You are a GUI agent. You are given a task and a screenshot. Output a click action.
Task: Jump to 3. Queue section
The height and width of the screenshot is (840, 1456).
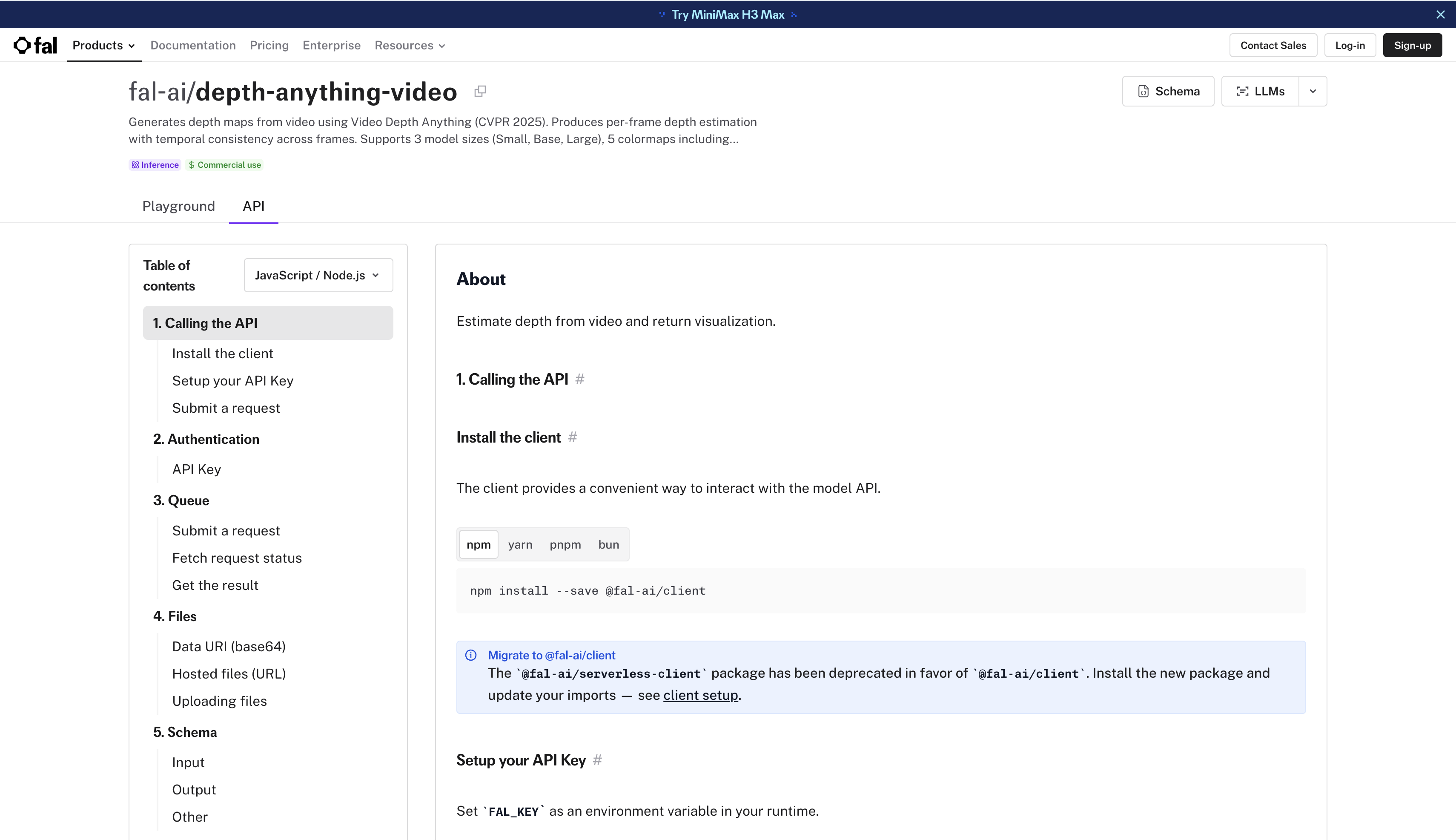tap(181, 500)
